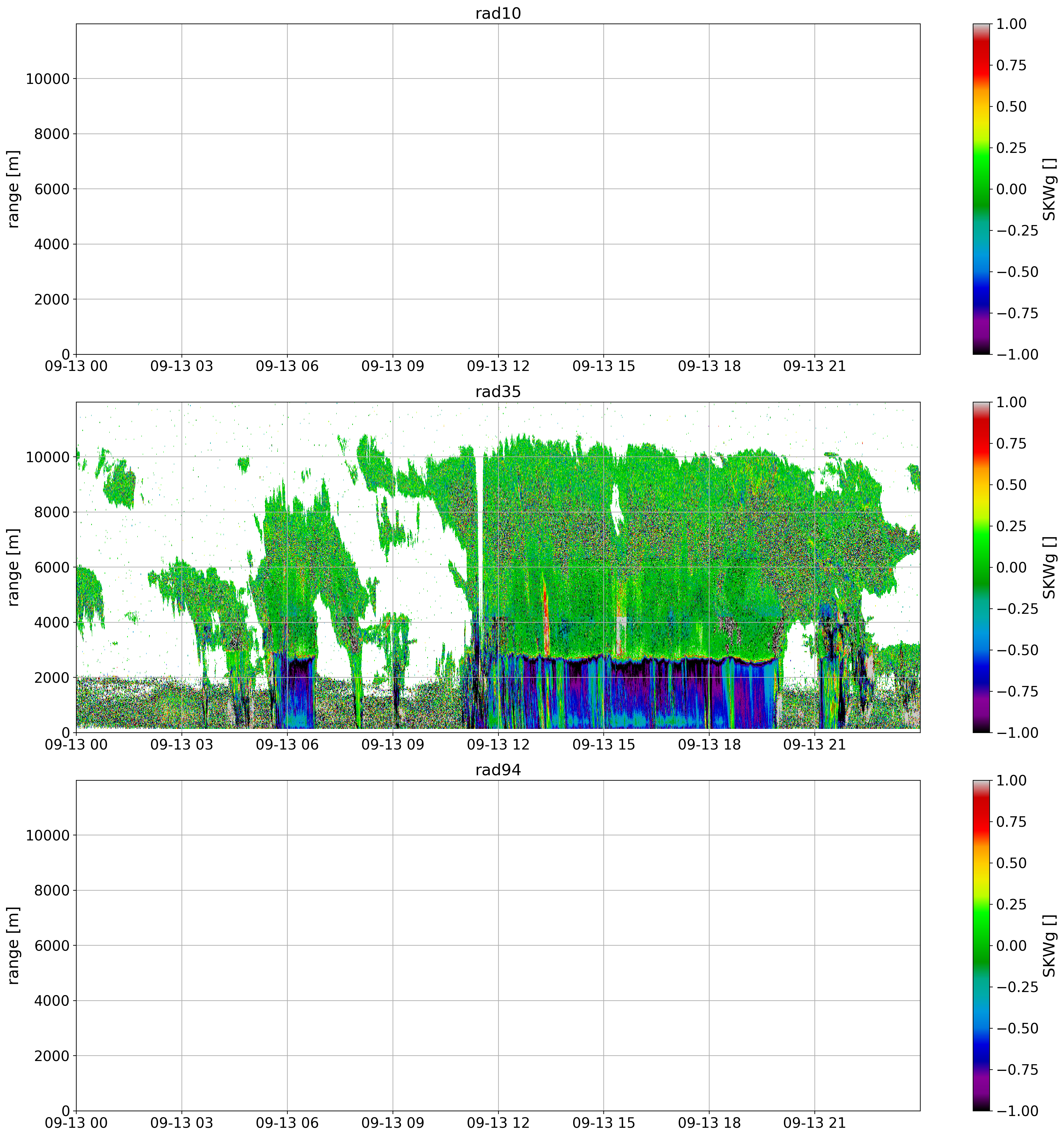The height and width of the screenshot is (1137, 1064).
Task: Click the 4000 range tick label on rad10
Action: click(x=51, y=245)
